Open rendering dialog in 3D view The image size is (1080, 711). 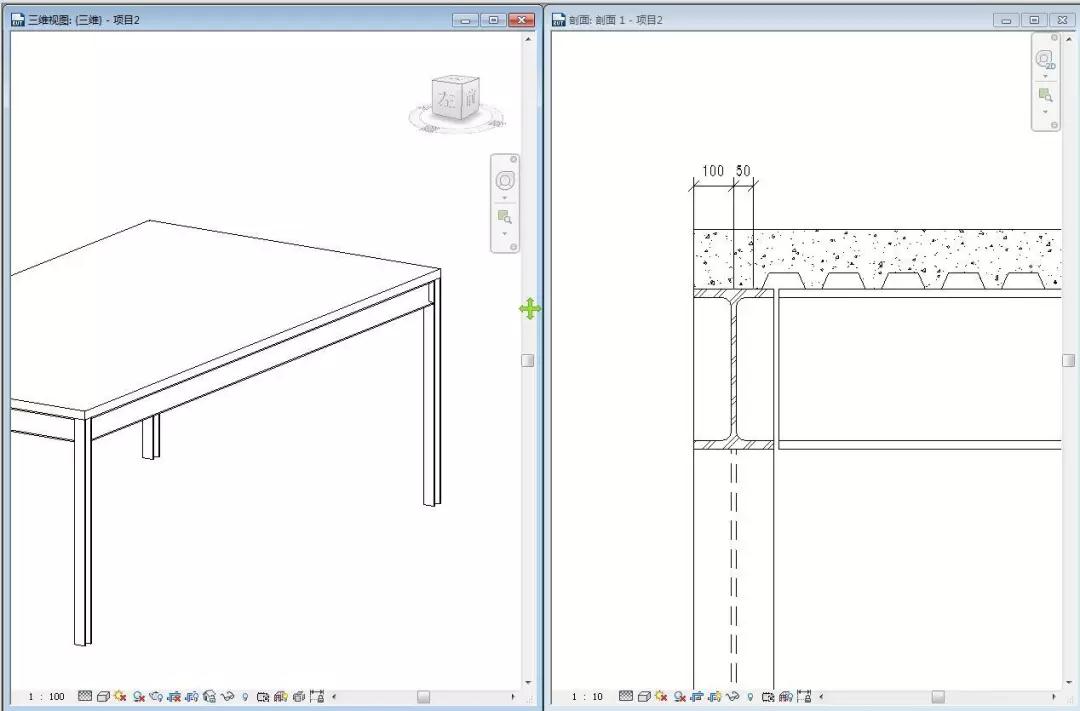point(156,697)
